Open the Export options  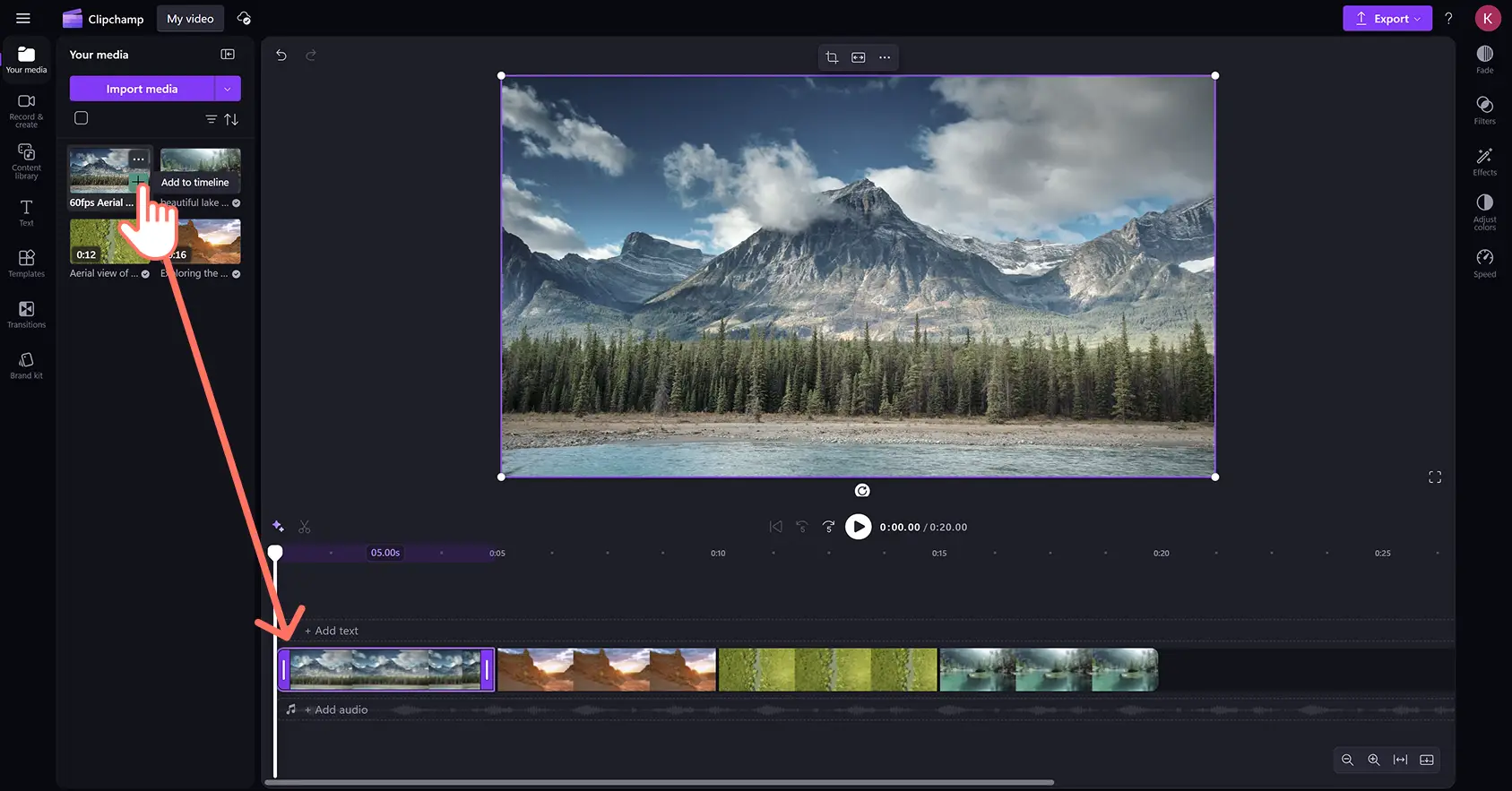pos(1387,19)
